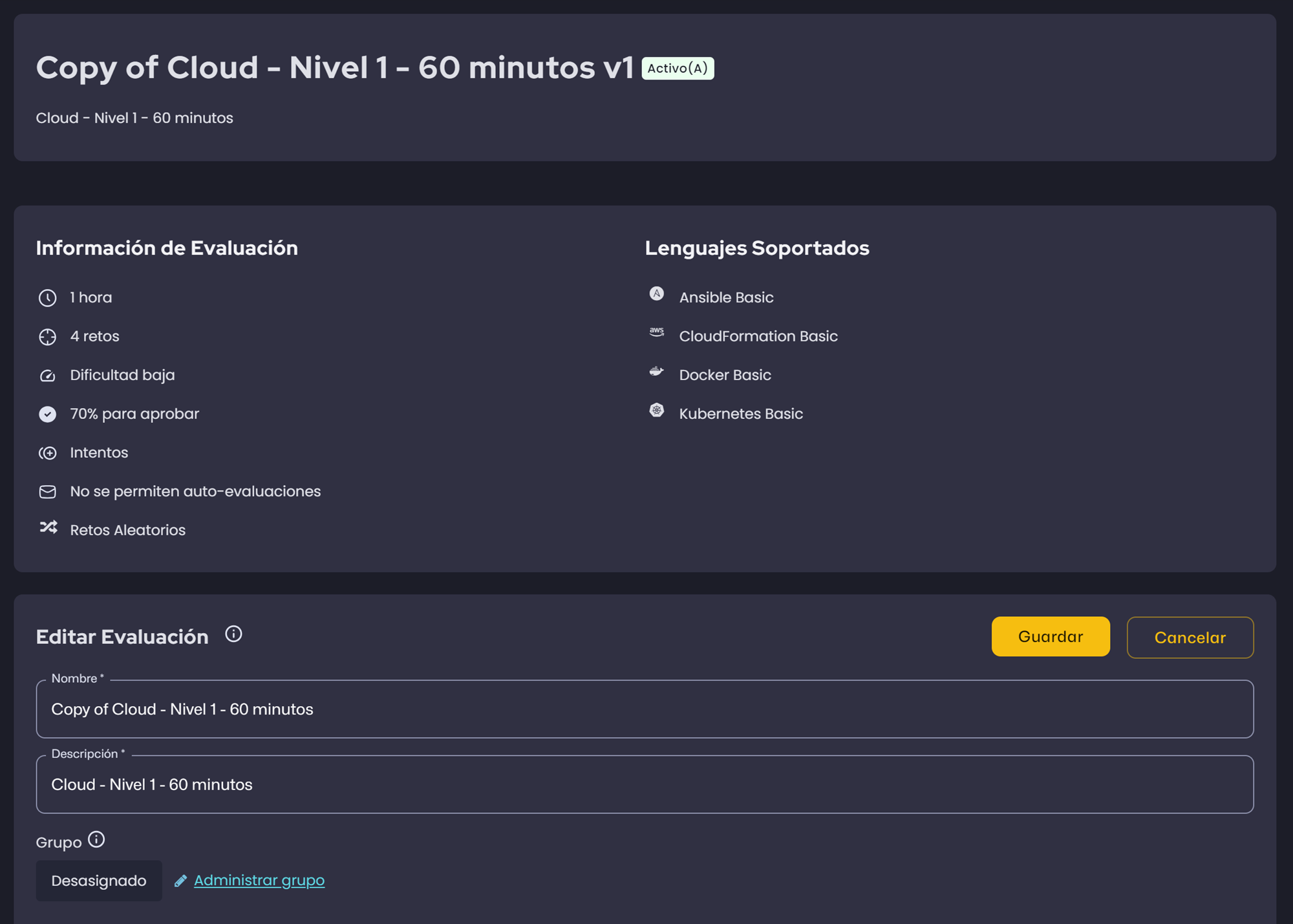This screenshot has height=924, width=1293.
Task: Focus the Descripción input field
Action: point(644,785)
